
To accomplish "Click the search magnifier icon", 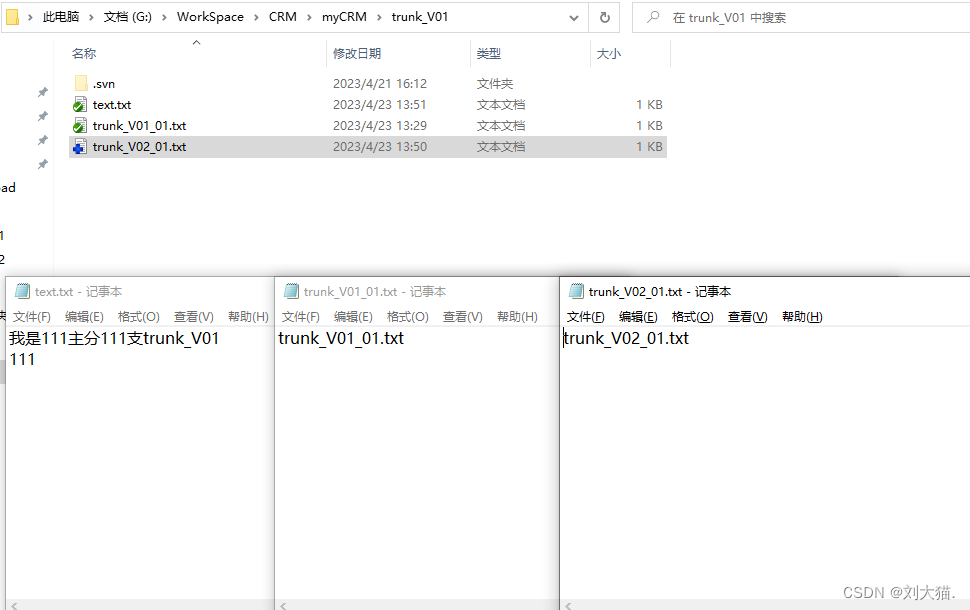I will [653, 17].
